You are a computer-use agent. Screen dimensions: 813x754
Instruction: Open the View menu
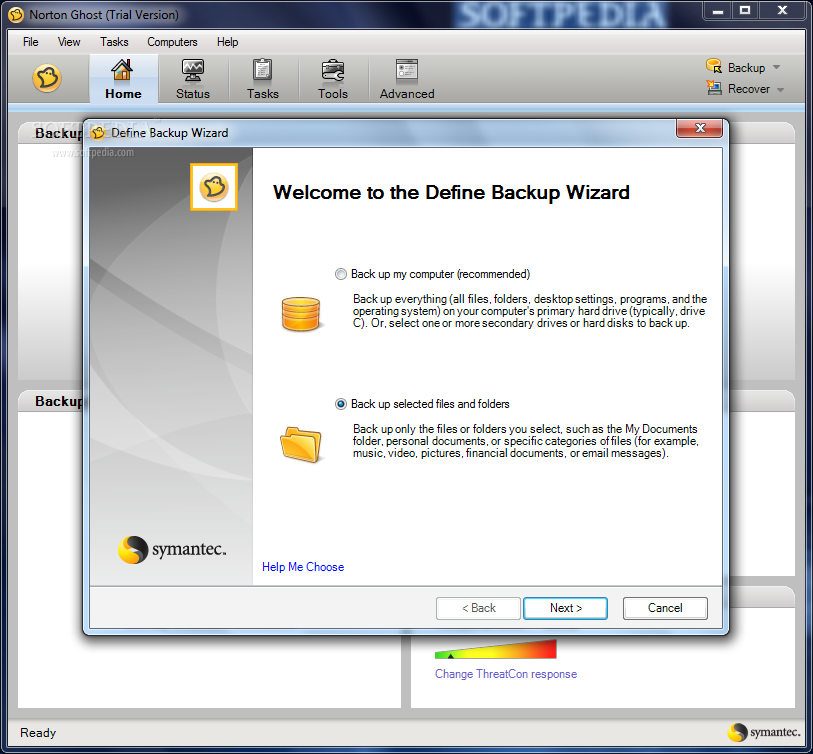tap(69, 42)
